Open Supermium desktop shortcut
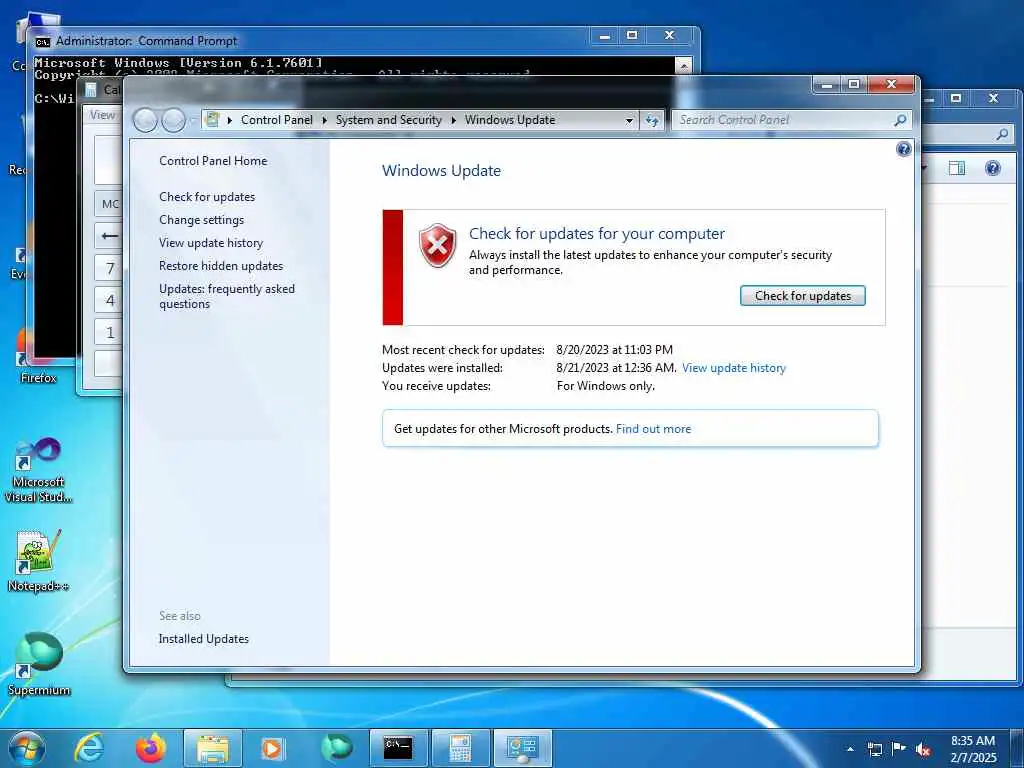The height and width of the screenshot is (768, 1024). click(x=38, y=664)
